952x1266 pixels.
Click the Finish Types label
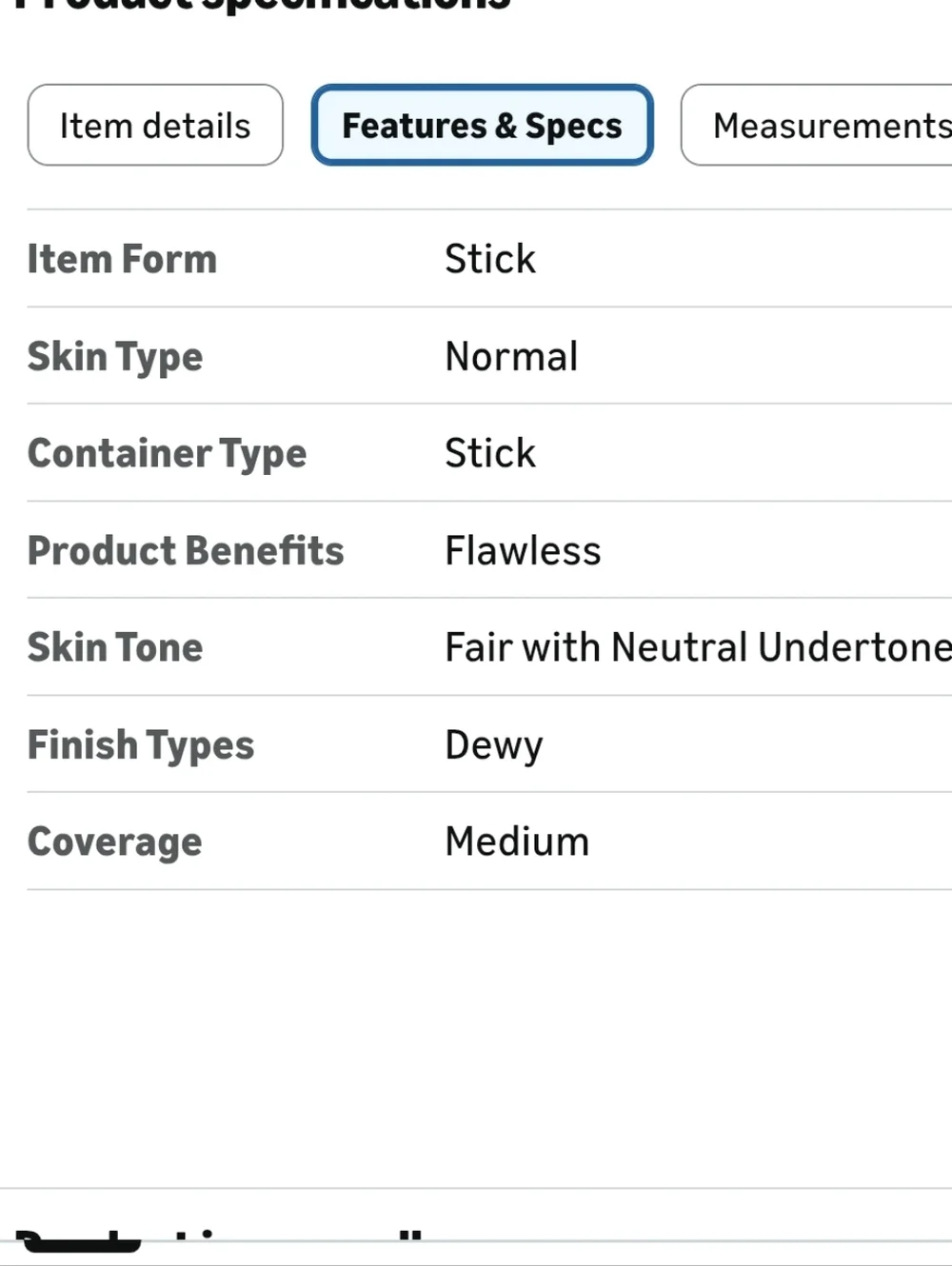pos(141,745)
